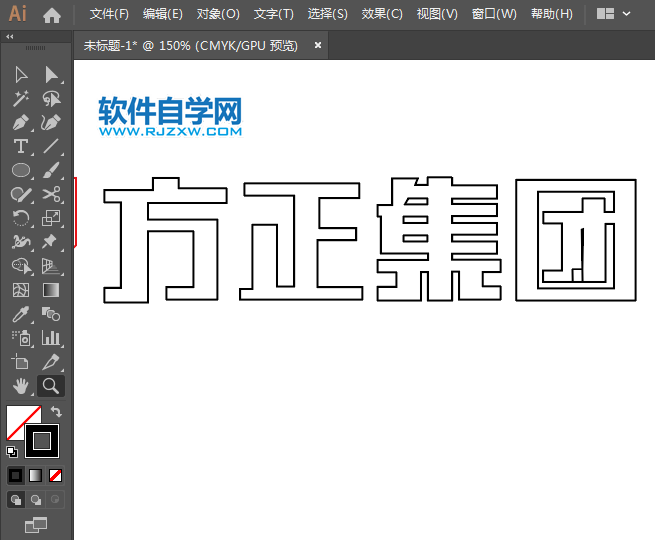
Task: Pick the Blend tool
Action: pyautogui.click(x=51, y=314)
